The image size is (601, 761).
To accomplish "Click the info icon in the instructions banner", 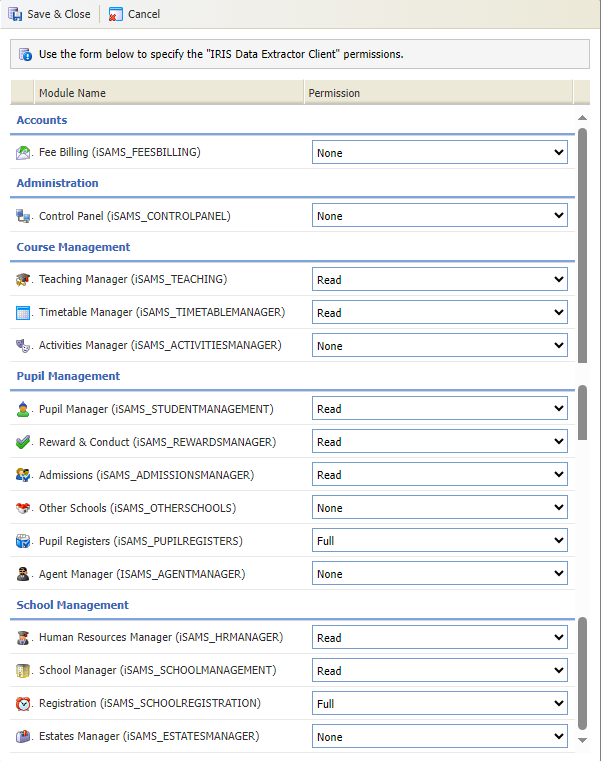I will [x=25, y=54].
